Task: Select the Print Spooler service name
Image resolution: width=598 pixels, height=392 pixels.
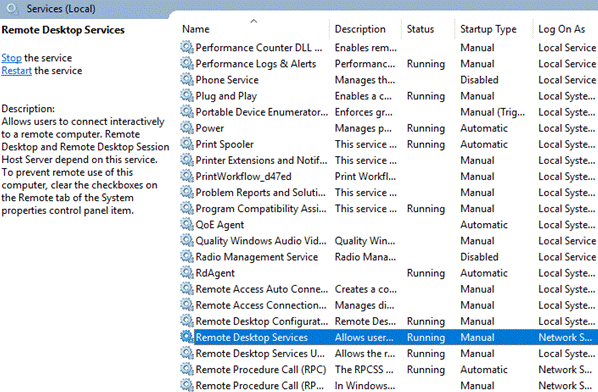Action: (x=224, y=145)
